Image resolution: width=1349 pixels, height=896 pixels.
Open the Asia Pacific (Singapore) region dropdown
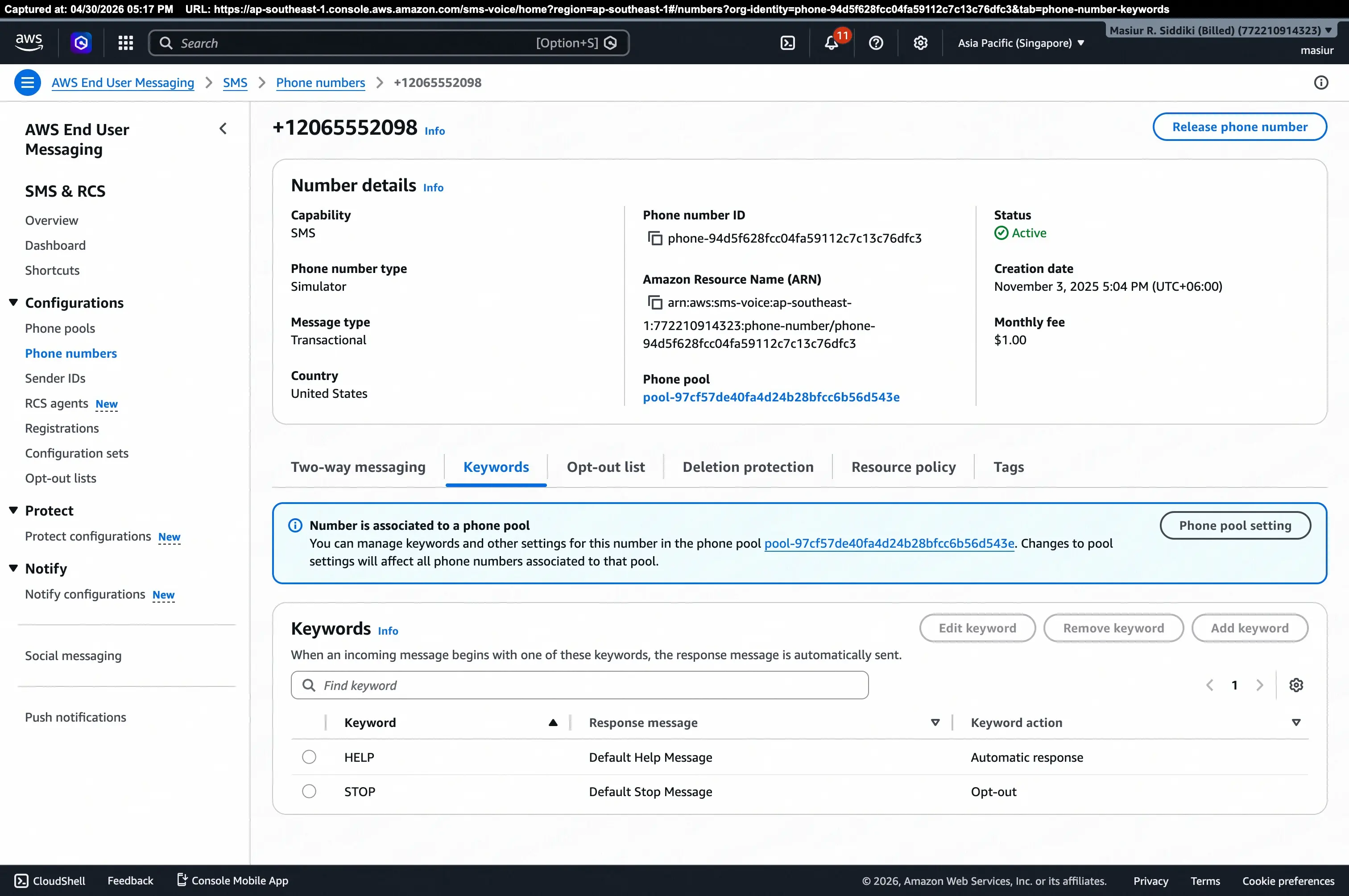[1021, 43]
